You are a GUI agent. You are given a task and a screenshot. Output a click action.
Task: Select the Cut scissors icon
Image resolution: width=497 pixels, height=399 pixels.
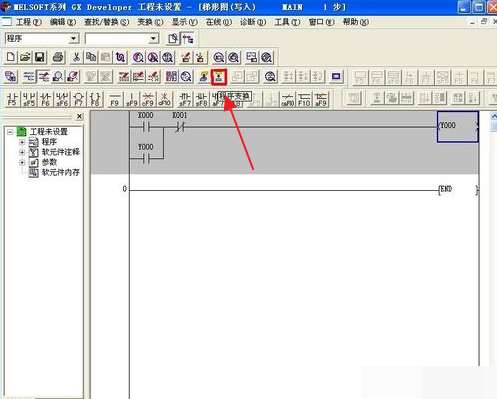pos(76,57)
